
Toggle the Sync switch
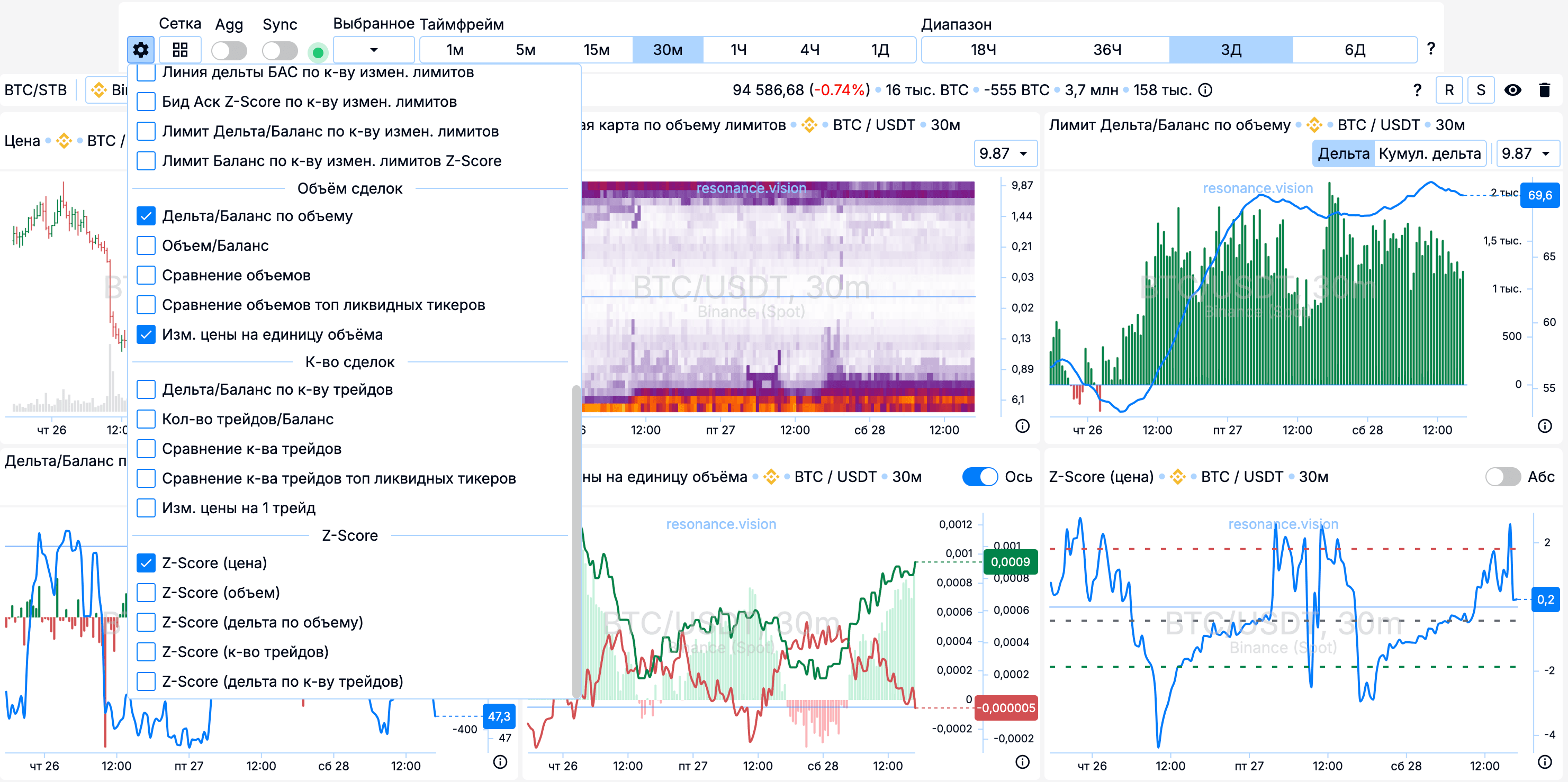tap(280, 50)
